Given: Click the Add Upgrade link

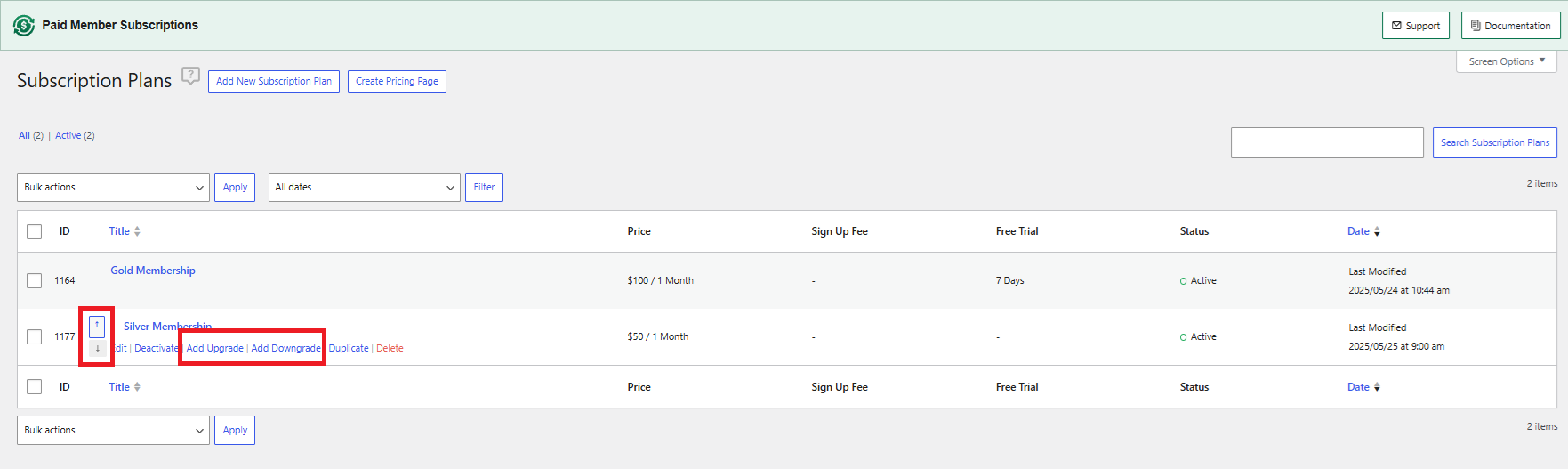Looking at the screenshot, I should 214,348.
